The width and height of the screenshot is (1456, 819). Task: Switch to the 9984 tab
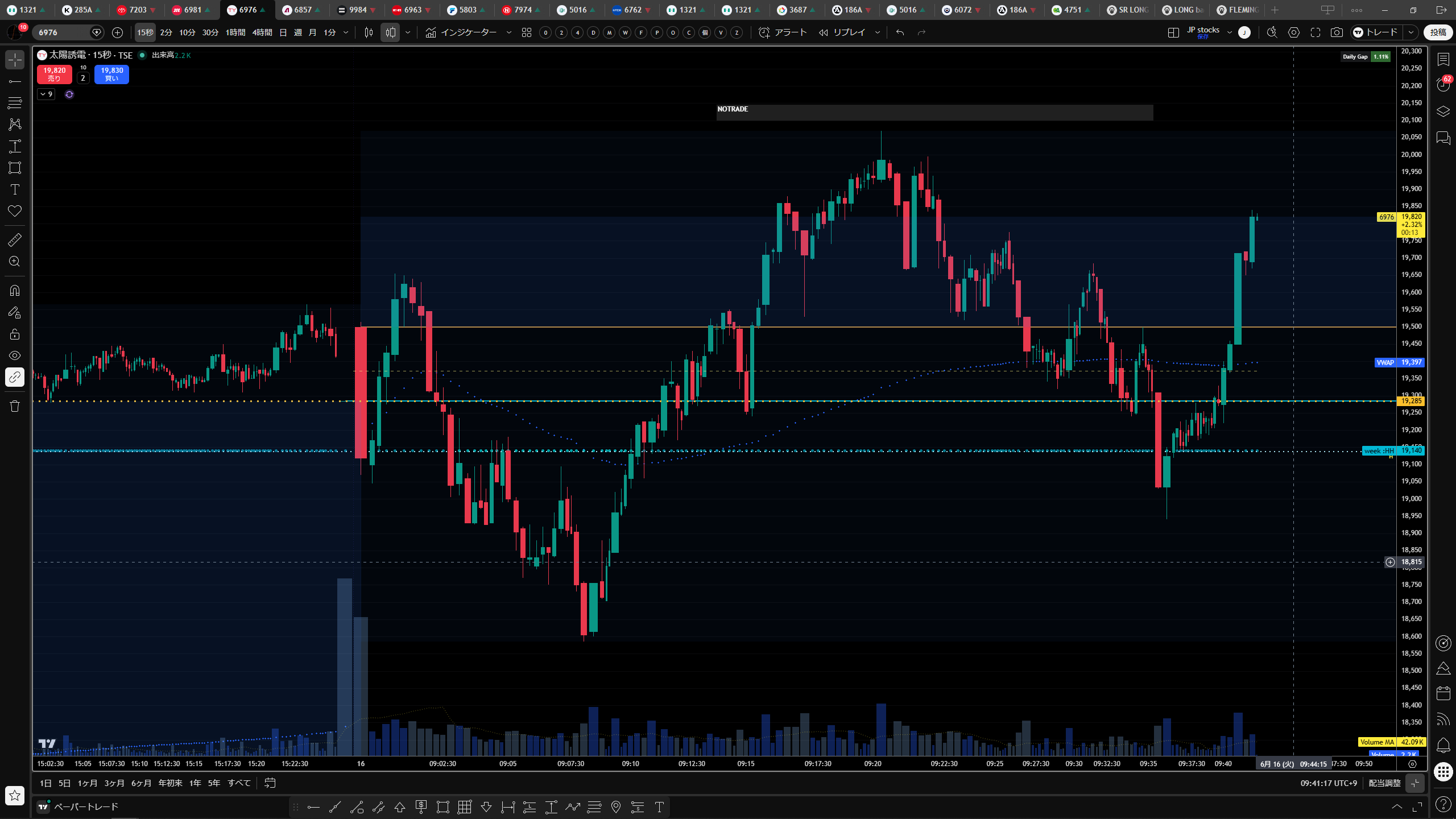tap(357, 10)
